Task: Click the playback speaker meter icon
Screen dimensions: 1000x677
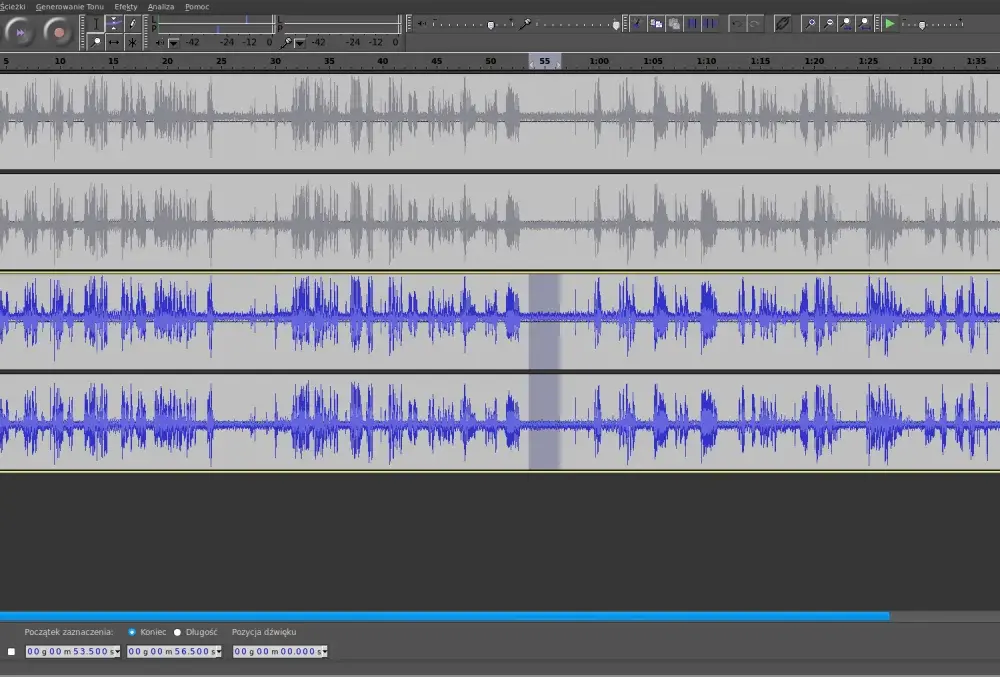Action: coord(159,43)
